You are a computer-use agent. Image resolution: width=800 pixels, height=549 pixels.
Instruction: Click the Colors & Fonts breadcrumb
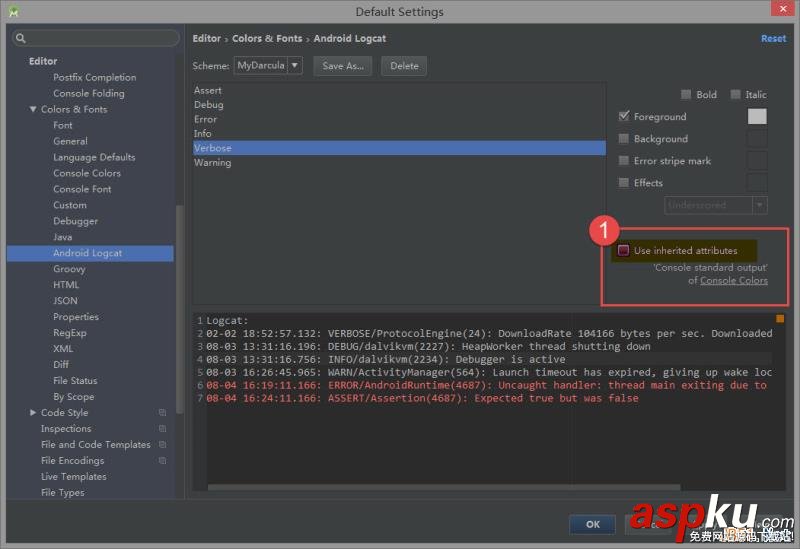(x=267, y=38)
